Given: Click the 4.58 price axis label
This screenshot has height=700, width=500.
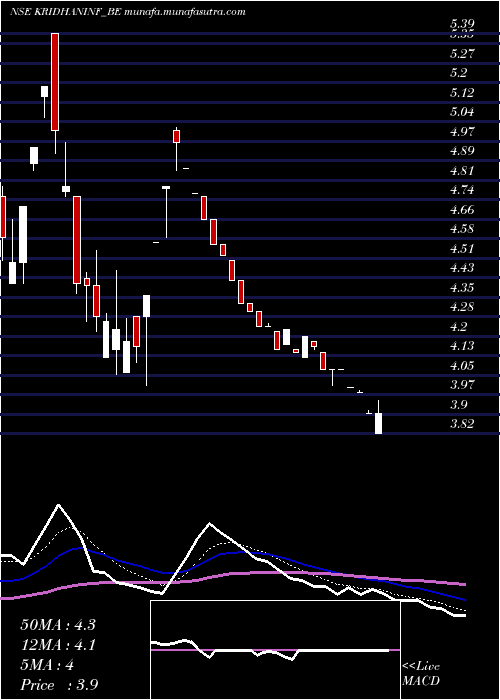Looking at the screenshot, I should (x=462, y=229).
